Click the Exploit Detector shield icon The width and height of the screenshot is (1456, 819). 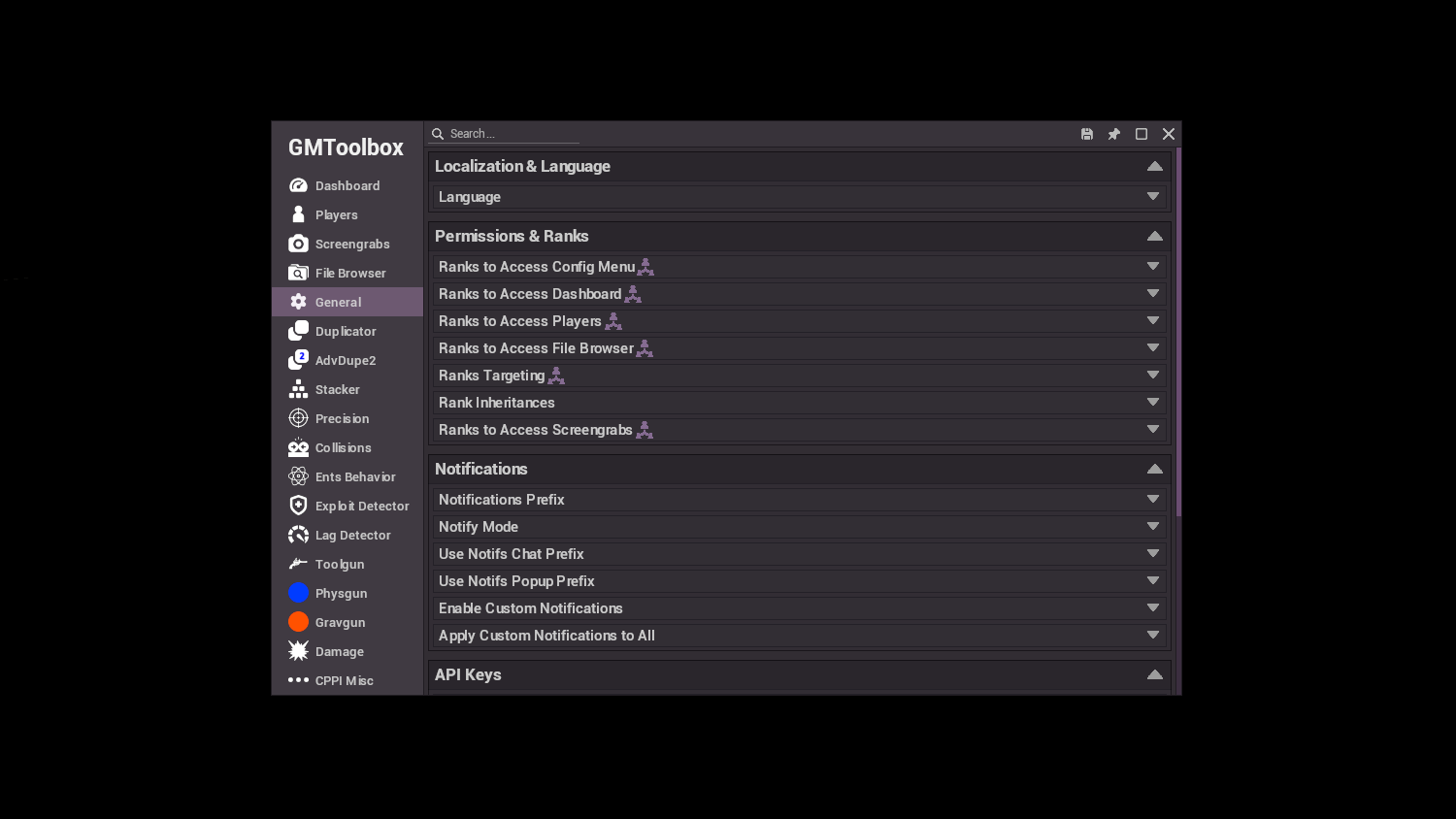point(298,506)
